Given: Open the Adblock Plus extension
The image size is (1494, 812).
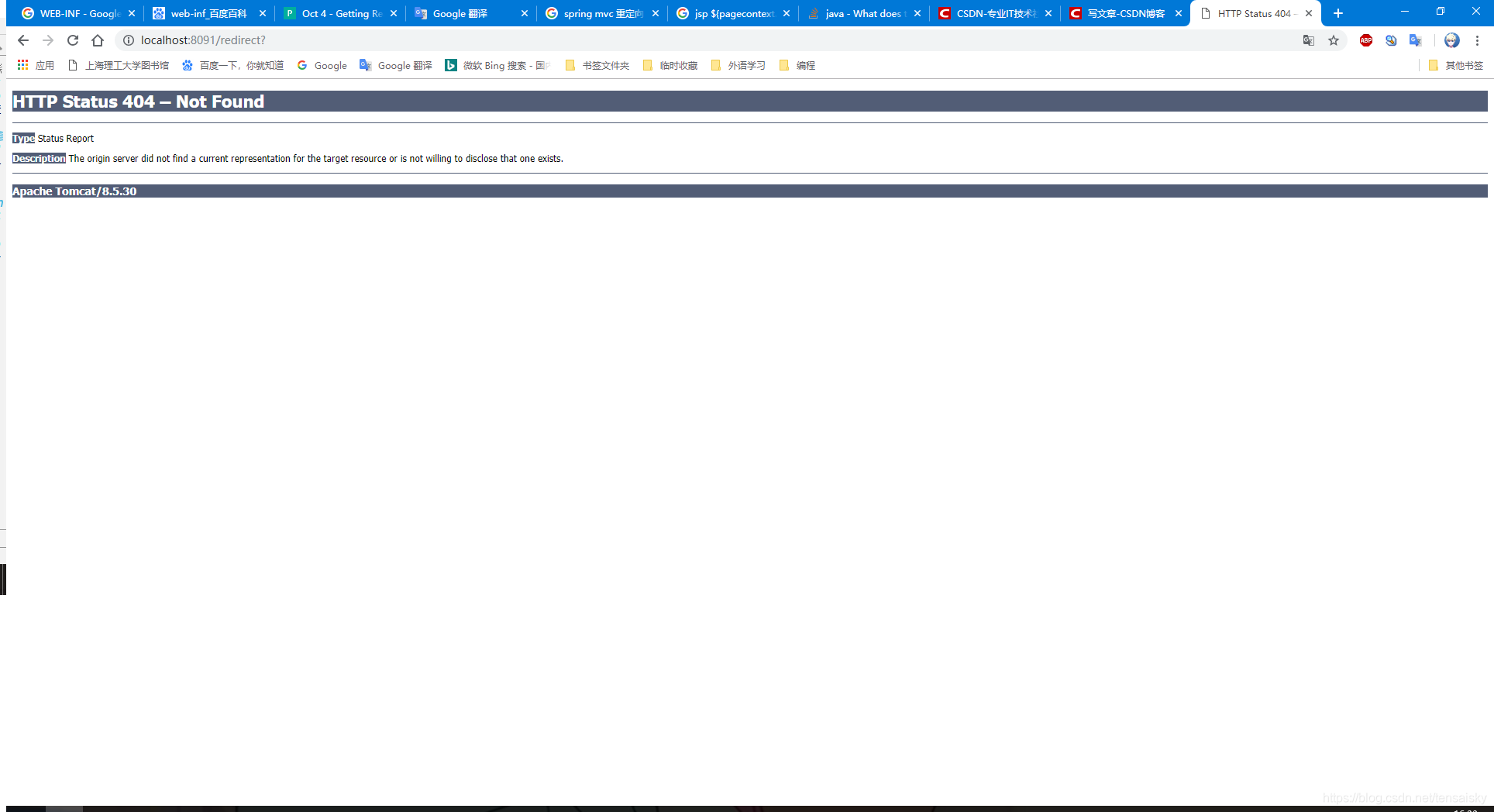Looking at the screenshot, I should (1366, 40).
